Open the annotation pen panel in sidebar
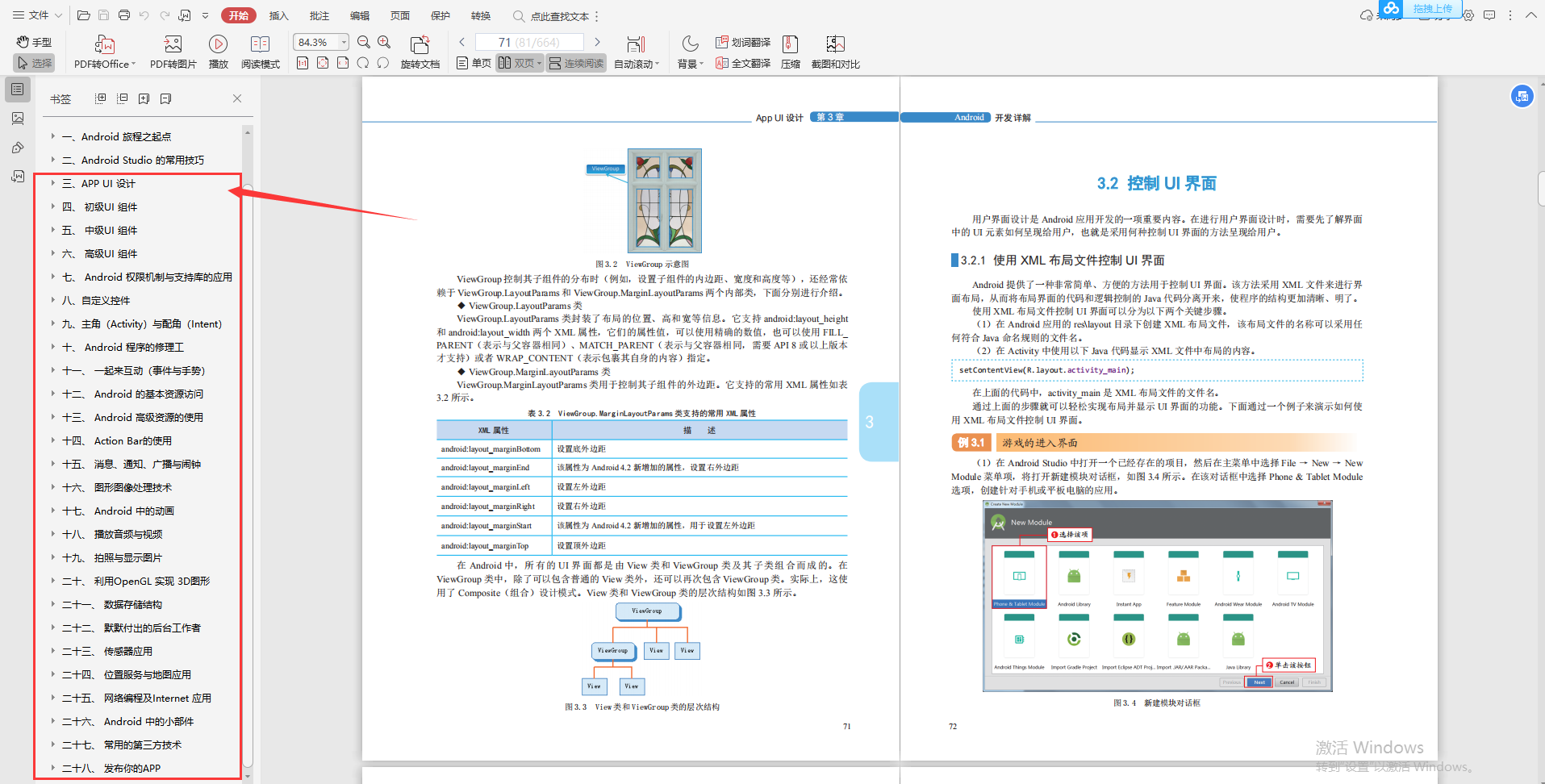Screen dimensions: 1545x784 coord(18,148)
